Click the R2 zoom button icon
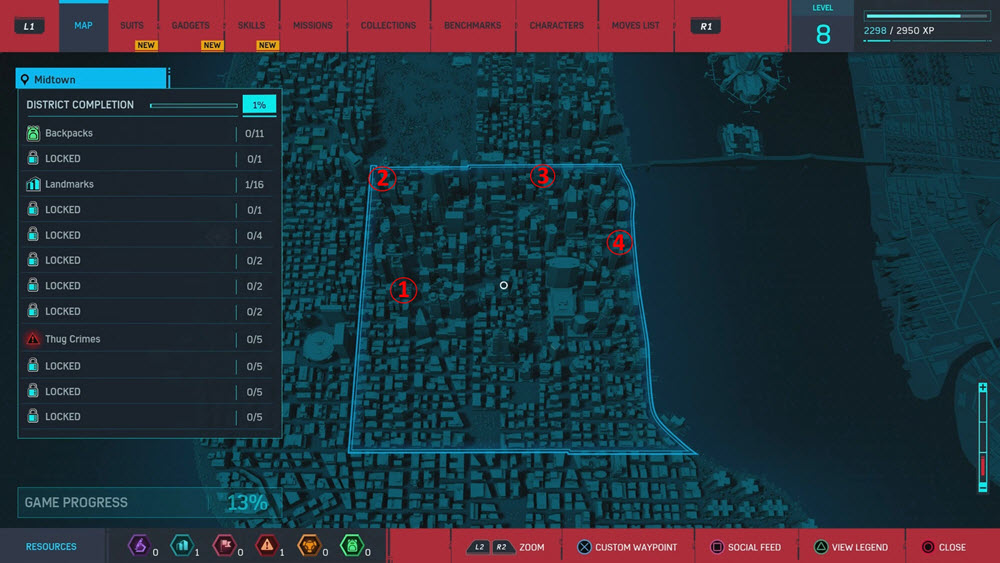 tap(503, 547)
